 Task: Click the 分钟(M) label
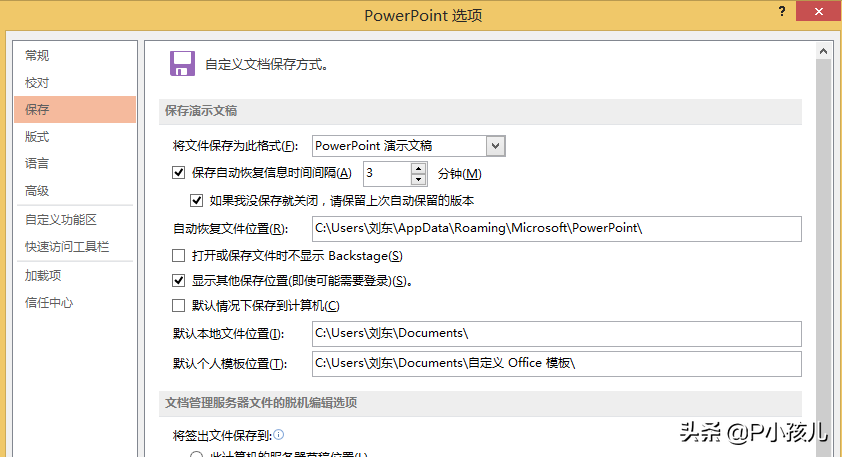[460, 174]
